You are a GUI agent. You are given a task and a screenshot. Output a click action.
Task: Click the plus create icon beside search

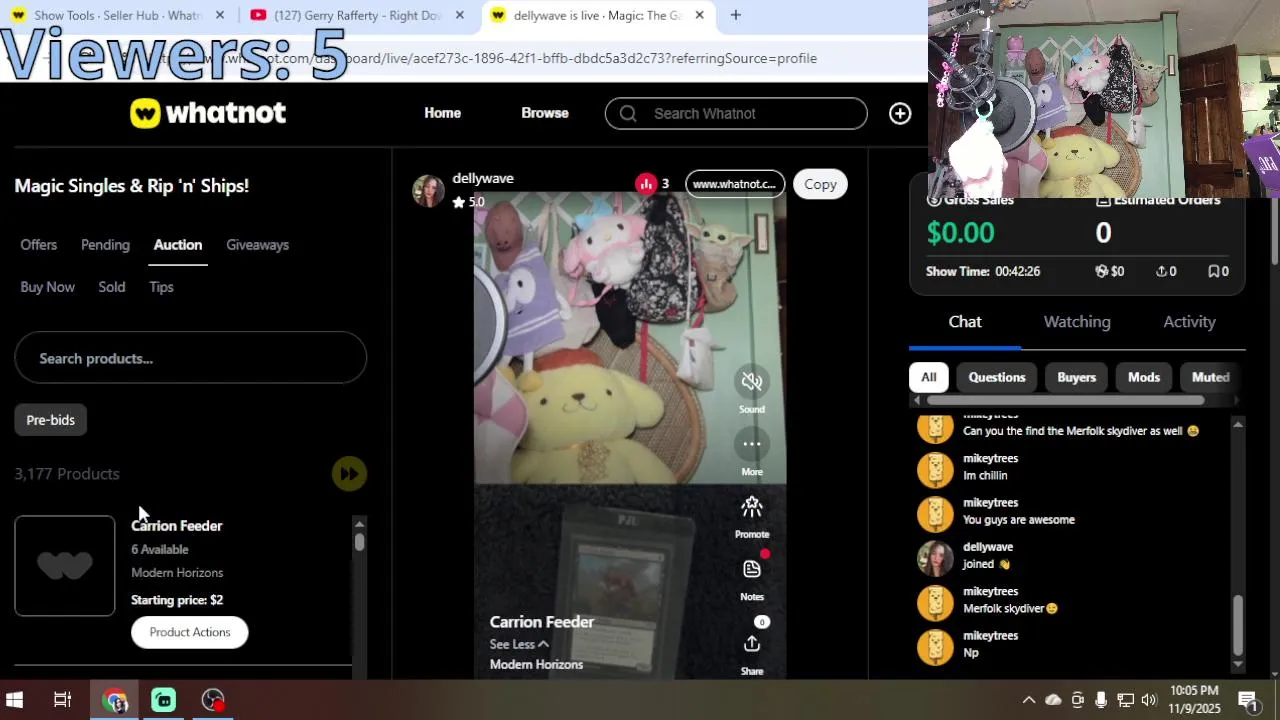900,114
